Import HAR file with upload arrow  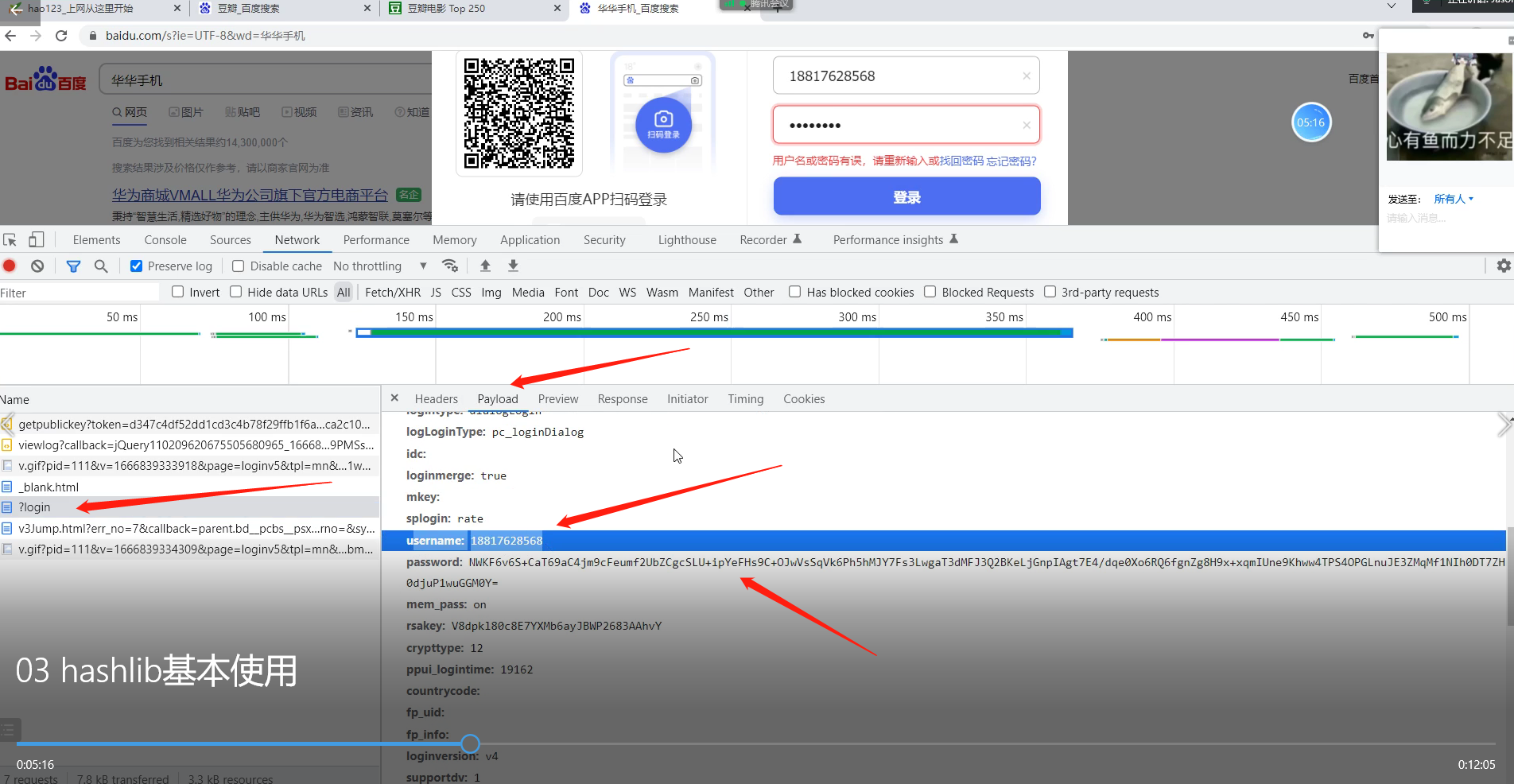click(x=485, y=266)
